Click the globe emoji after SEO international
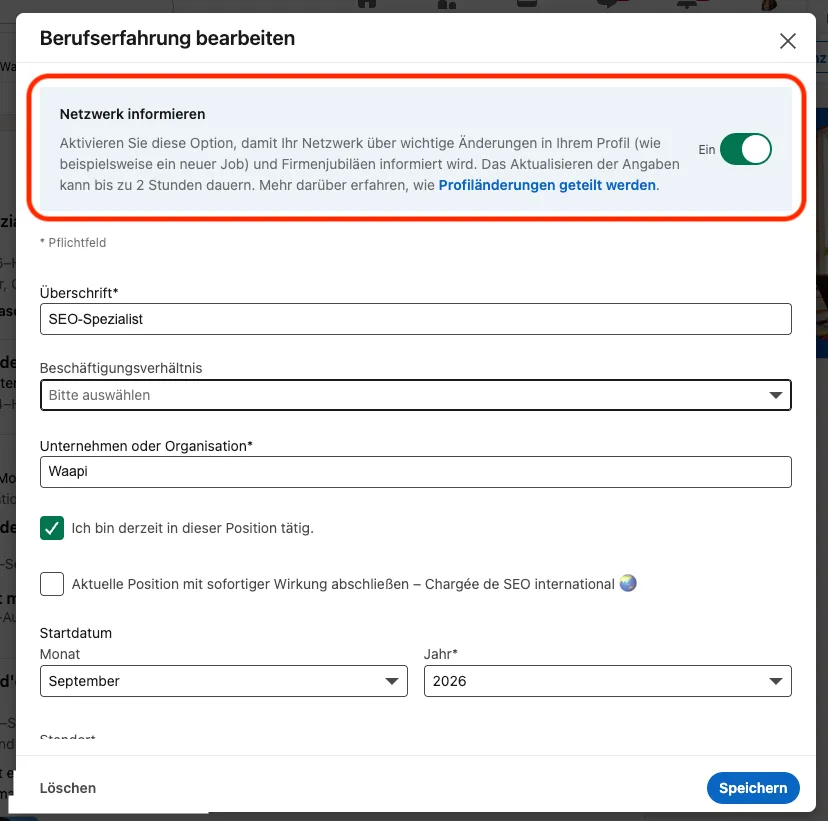 tap(628, 583)
